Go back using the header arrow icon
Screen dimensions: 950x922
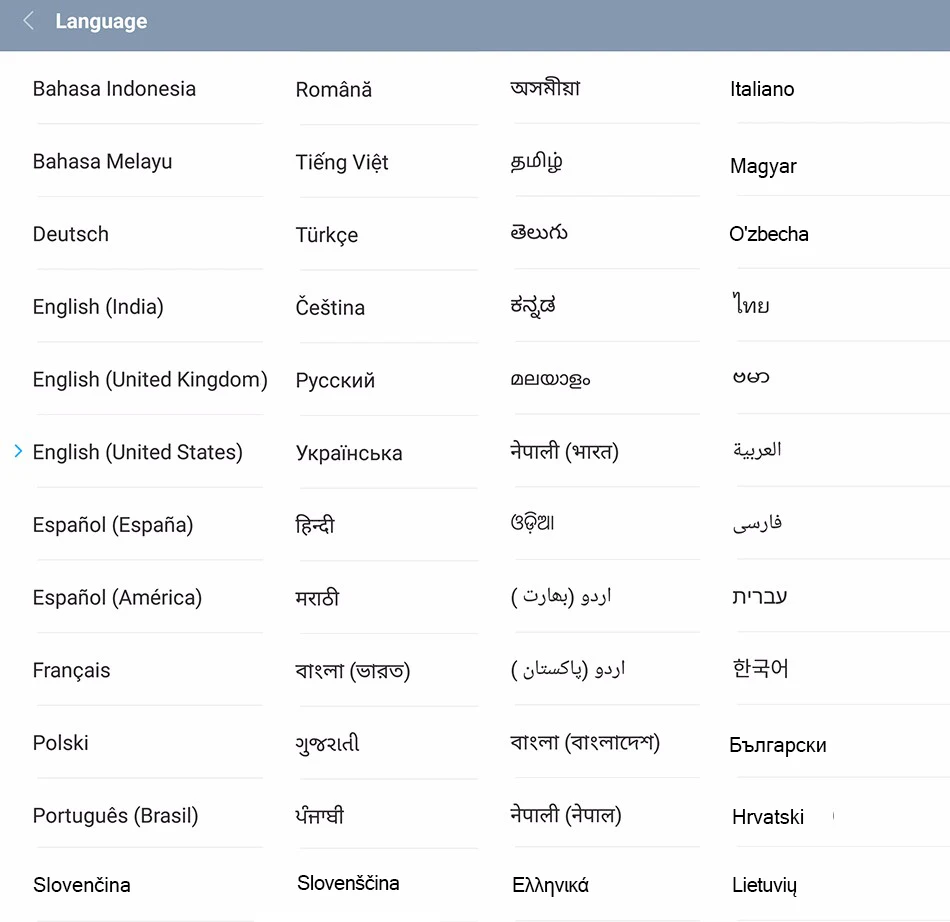(28, 21)
